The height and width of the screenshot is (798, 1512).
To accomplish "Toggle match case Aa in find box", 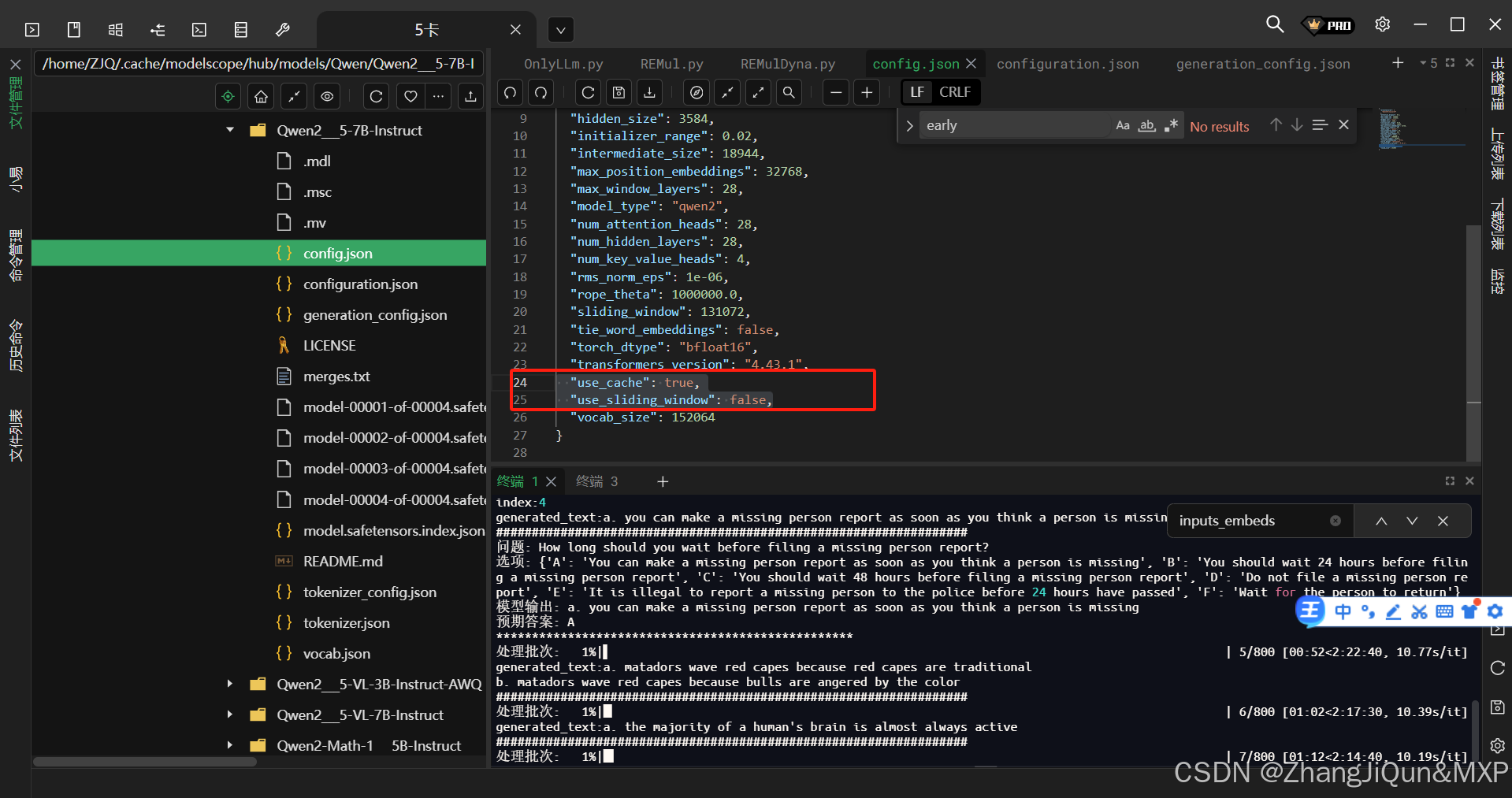I will click(x=1123, y=125).
